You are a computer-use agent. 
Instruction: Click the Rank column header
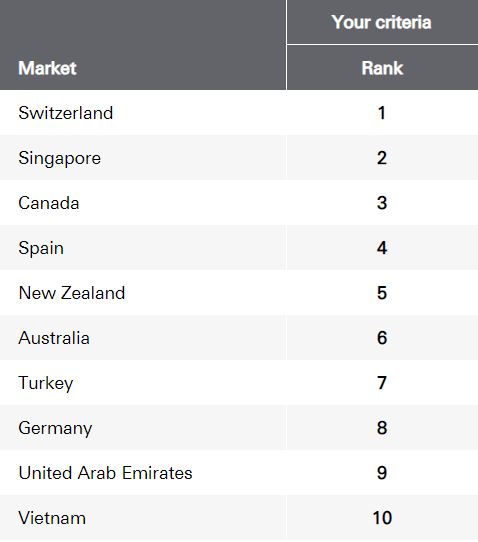pos(382,68)
